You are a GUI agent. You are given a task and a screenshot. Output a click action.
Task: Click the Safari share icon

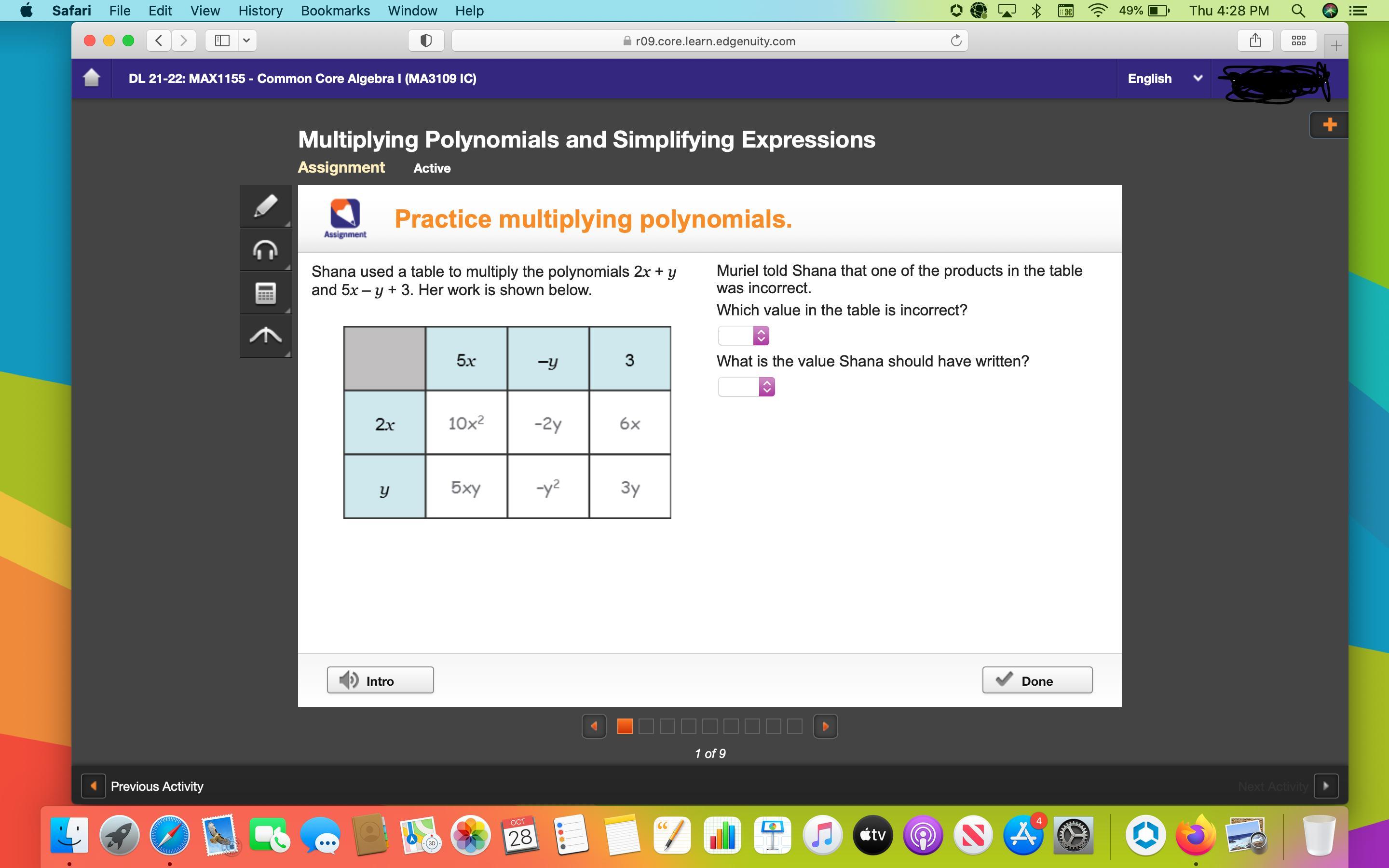[1255, 41]
